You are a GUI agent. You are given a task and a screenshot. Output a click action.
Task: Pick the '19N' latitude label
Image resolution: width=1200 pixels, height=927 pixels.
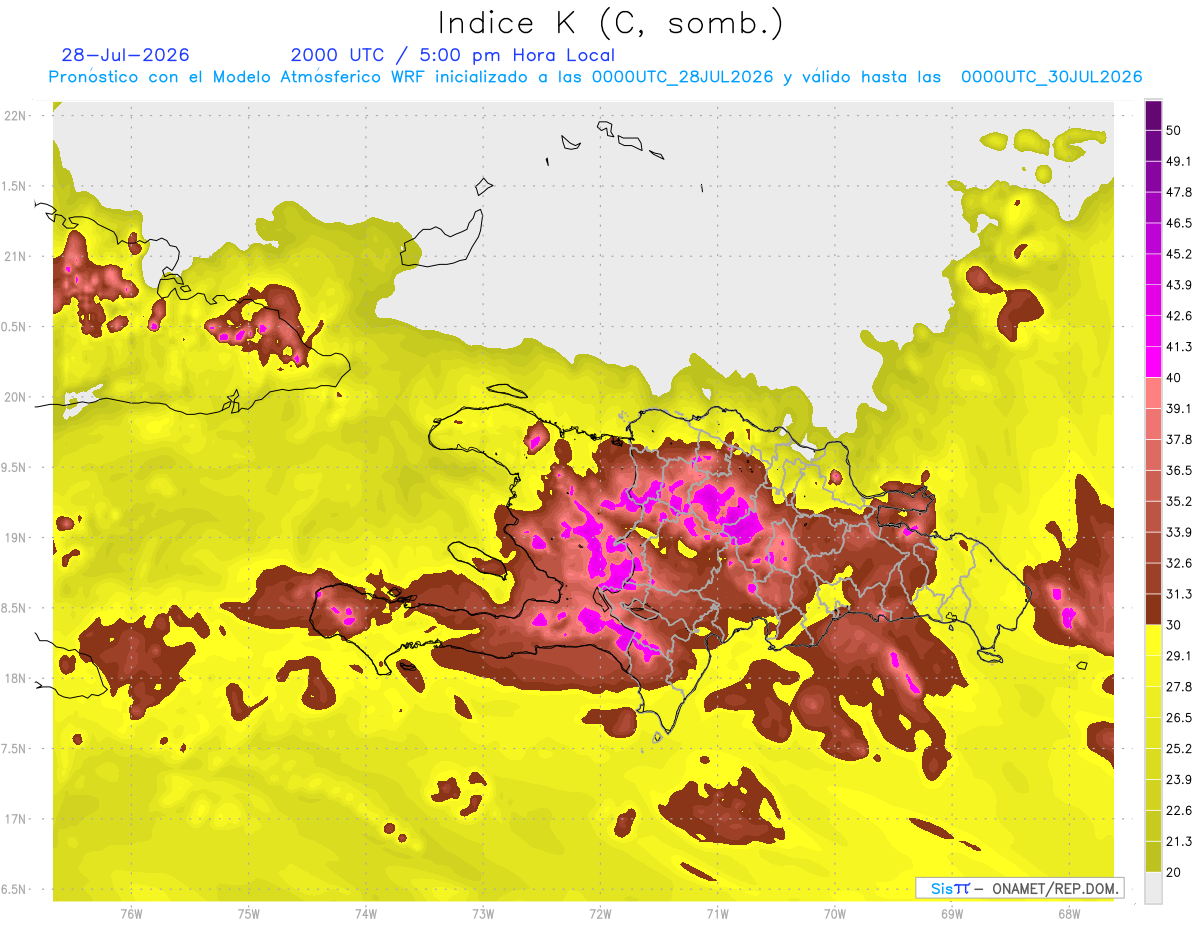click(x=17, y=538)
